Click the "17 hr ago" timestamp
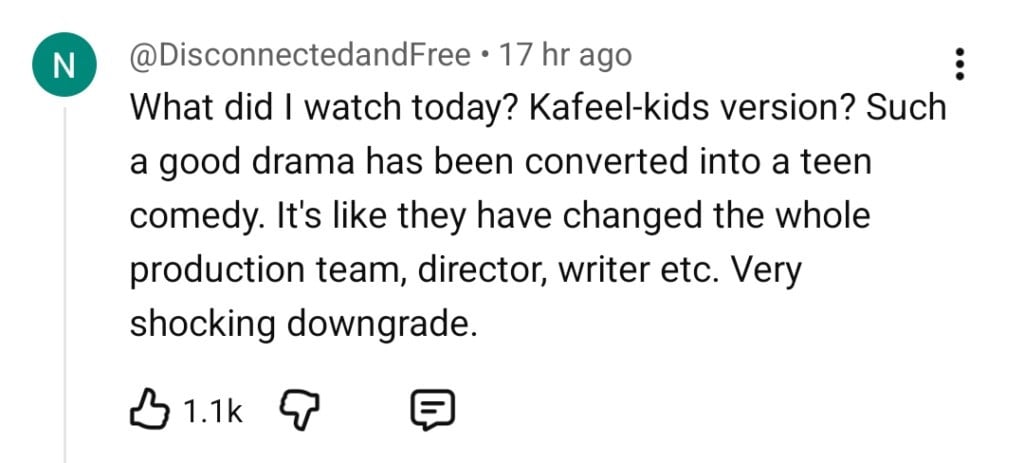The image size is (1024, 463). (566, 55)
